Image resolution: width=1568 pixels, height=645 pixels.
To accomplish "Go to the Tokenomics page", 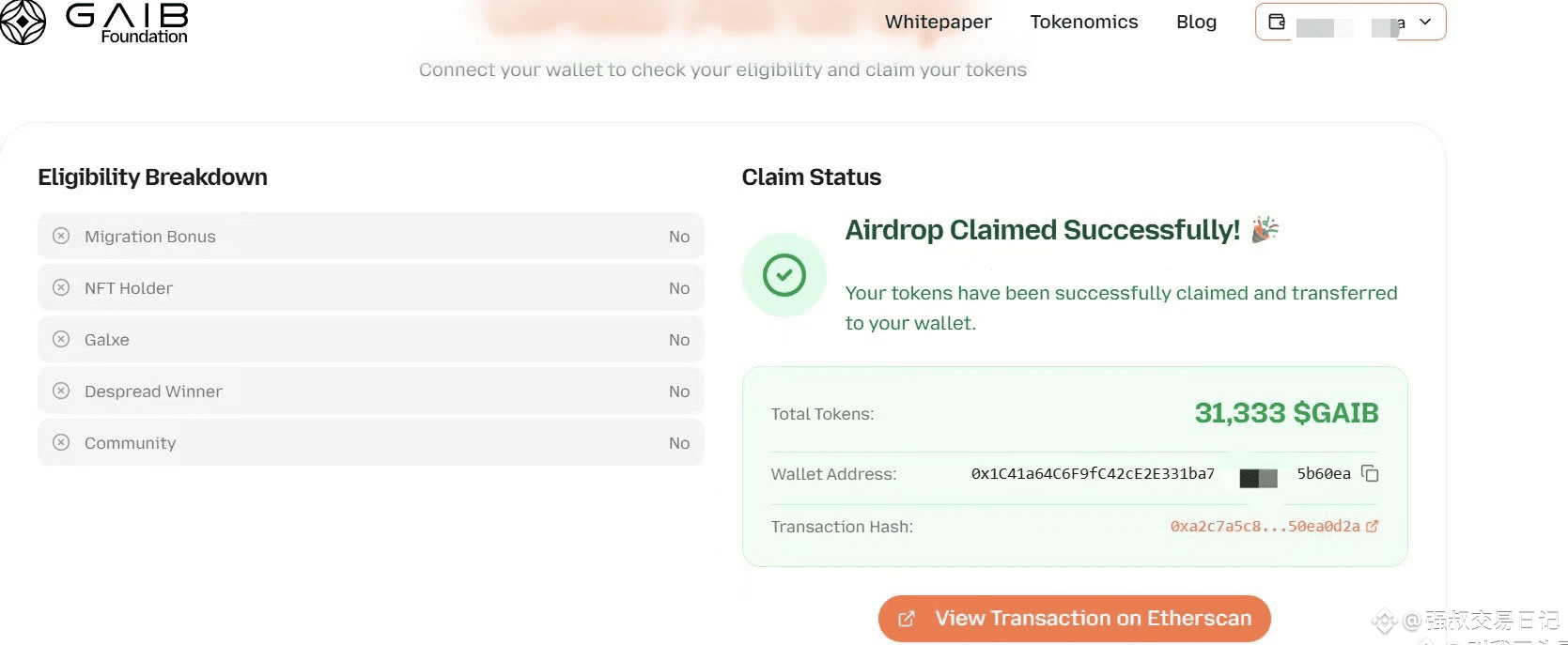I will [1083, 22].
